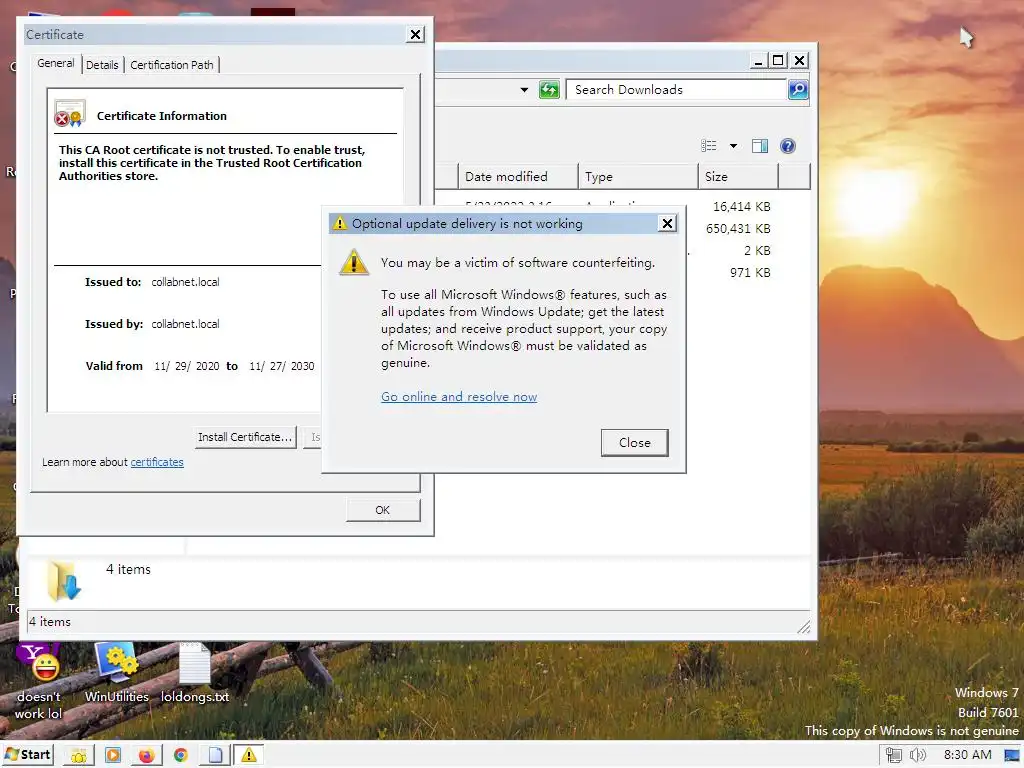Screen dimensions: 1024x768
Task: Sort by the Size column header
Action: [738, 176]
